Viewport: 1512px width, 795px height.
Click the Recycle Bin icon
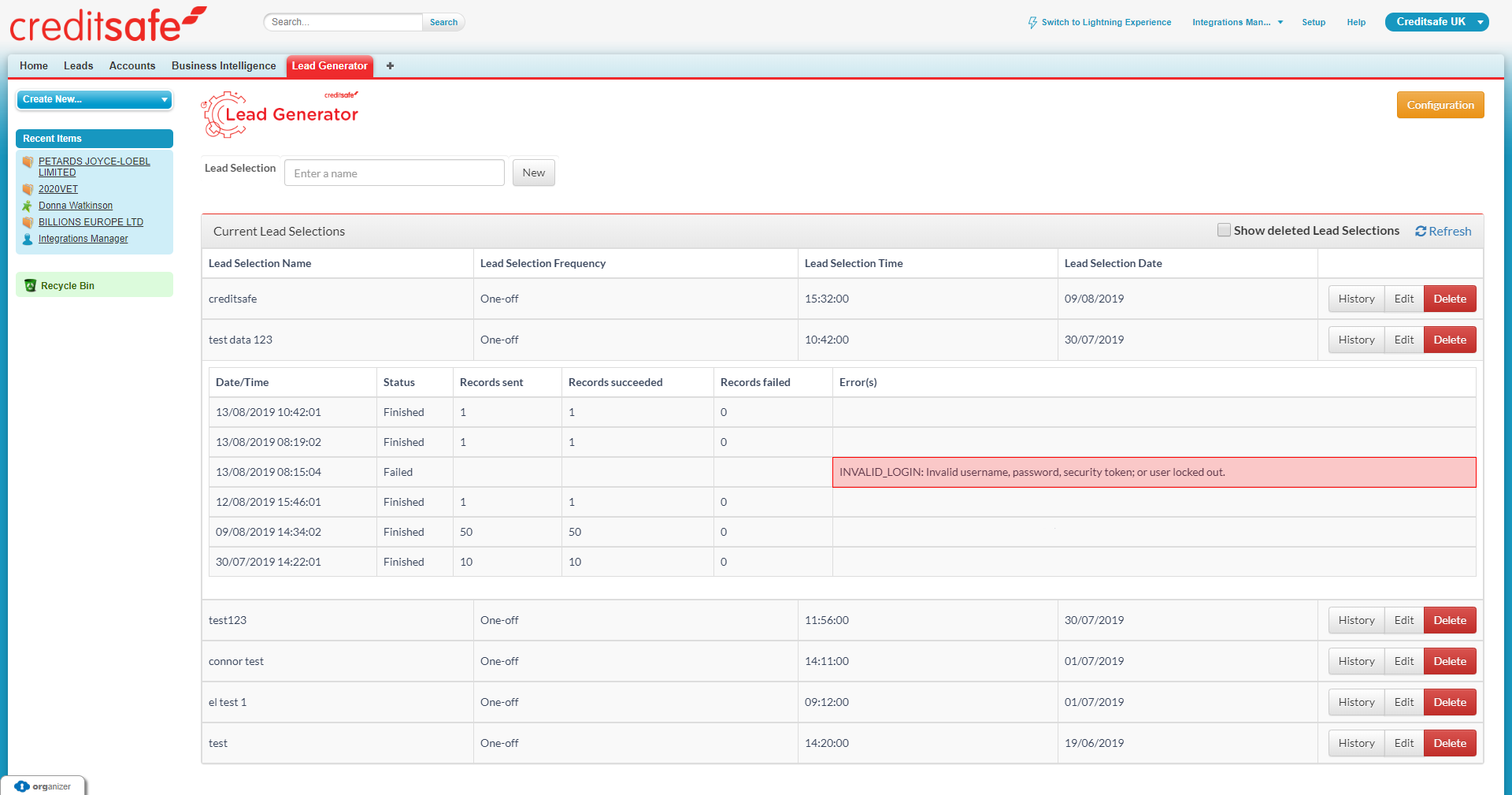(31, 285)
